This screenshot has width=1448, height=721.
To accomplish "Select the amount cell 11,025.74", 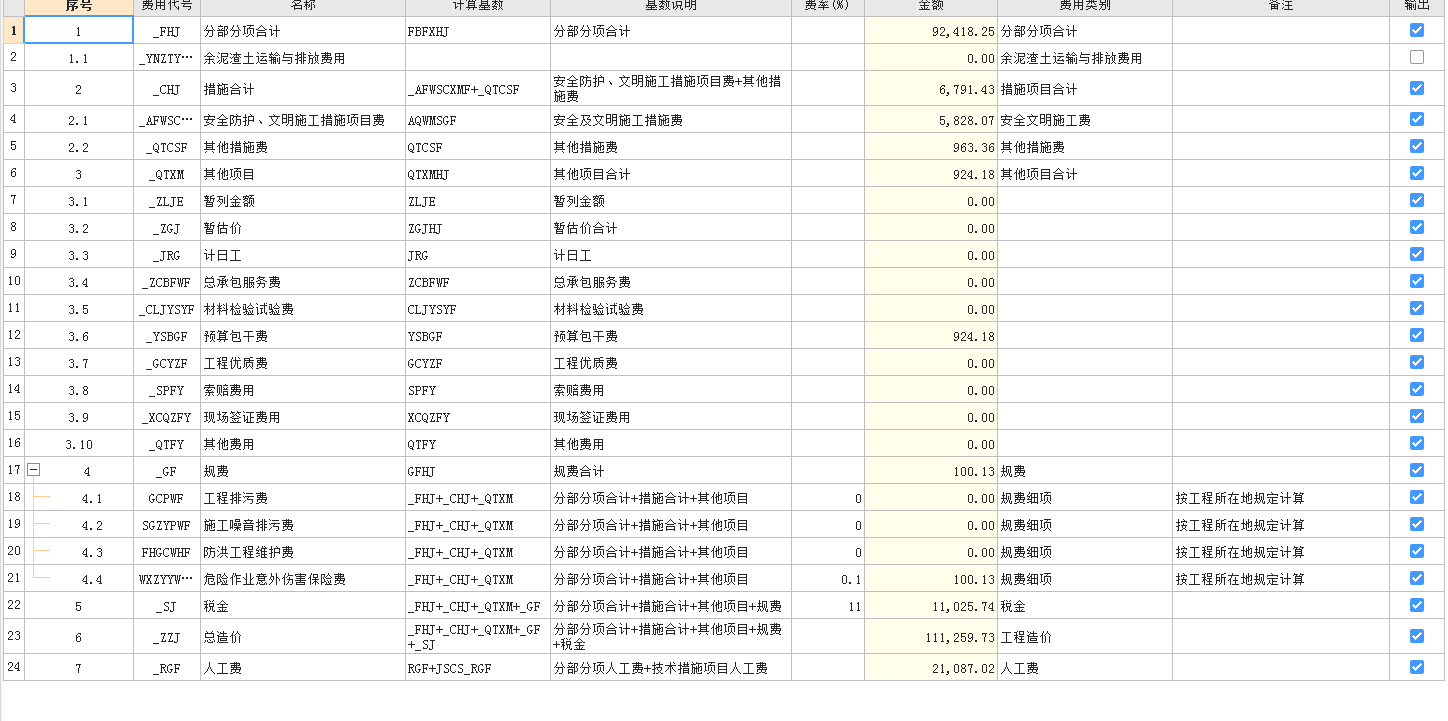I will coord(931,606).
